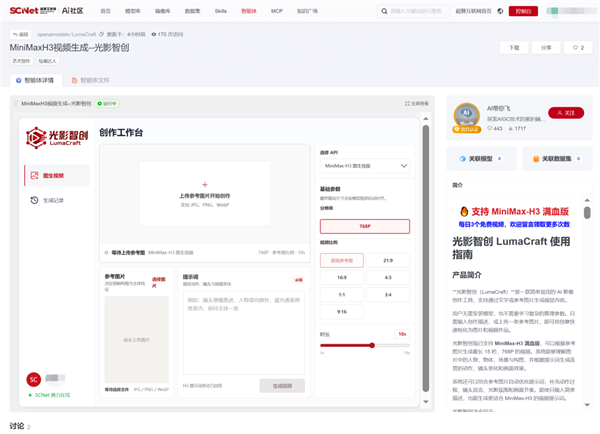Click the 返回 back button
The width and height of the screenshot is (600, 434).
click(21, 34)
